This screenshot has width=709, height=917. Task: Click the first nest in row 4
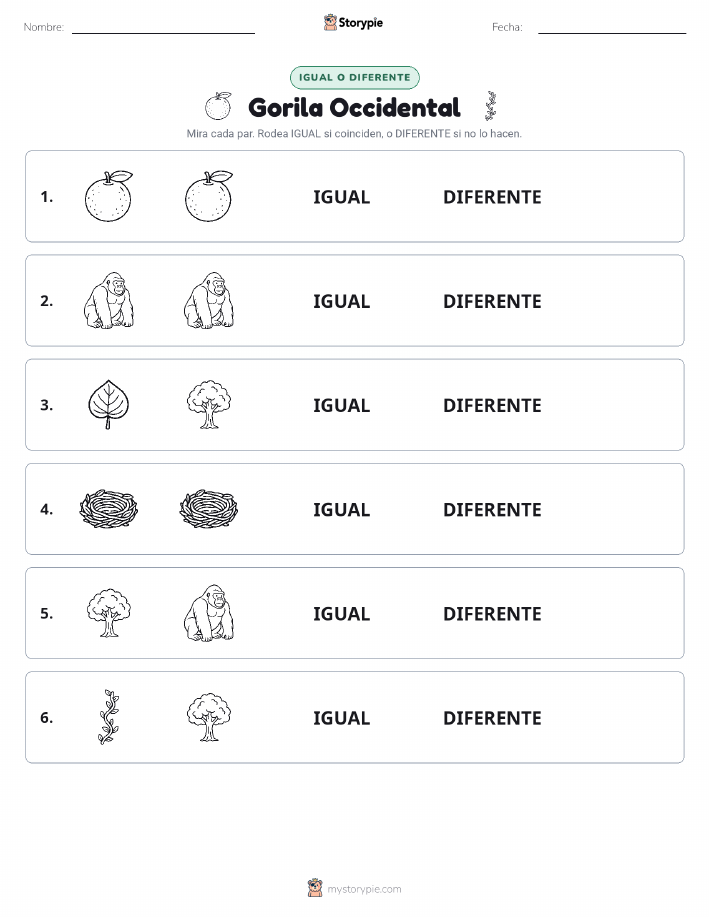pos(109,509)
